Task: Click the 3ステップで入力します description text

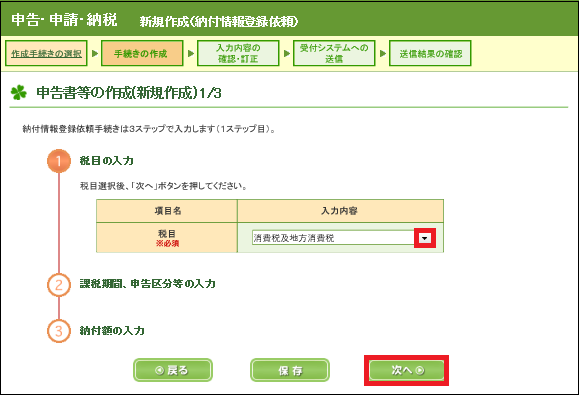Action: 149,129
